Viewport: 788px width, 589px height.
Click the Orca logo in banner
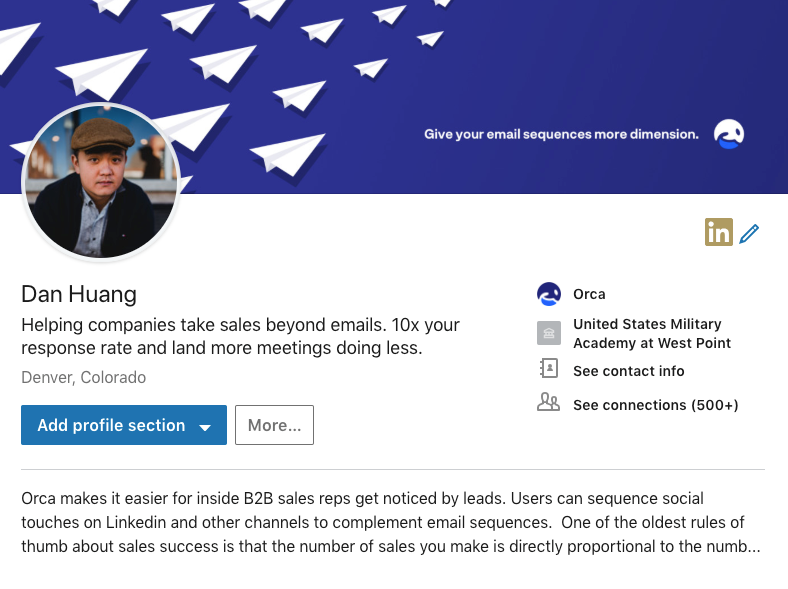(x=729, y=134)
